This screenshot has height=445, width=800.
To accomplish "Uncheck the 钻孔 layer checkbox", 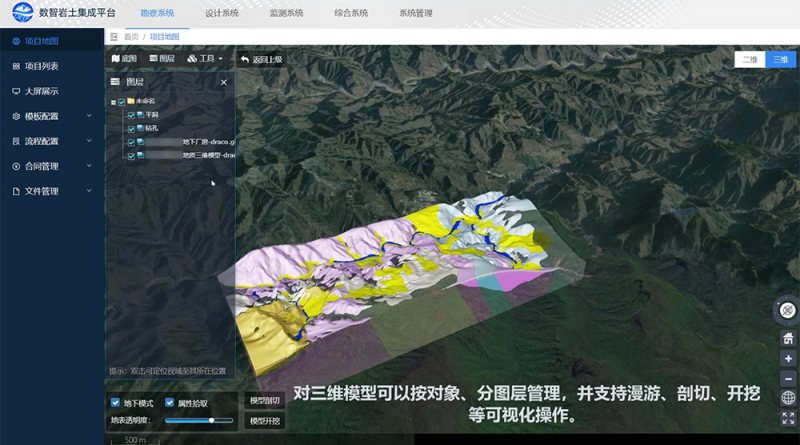I will pyautogui.click(x=131, y=129).
